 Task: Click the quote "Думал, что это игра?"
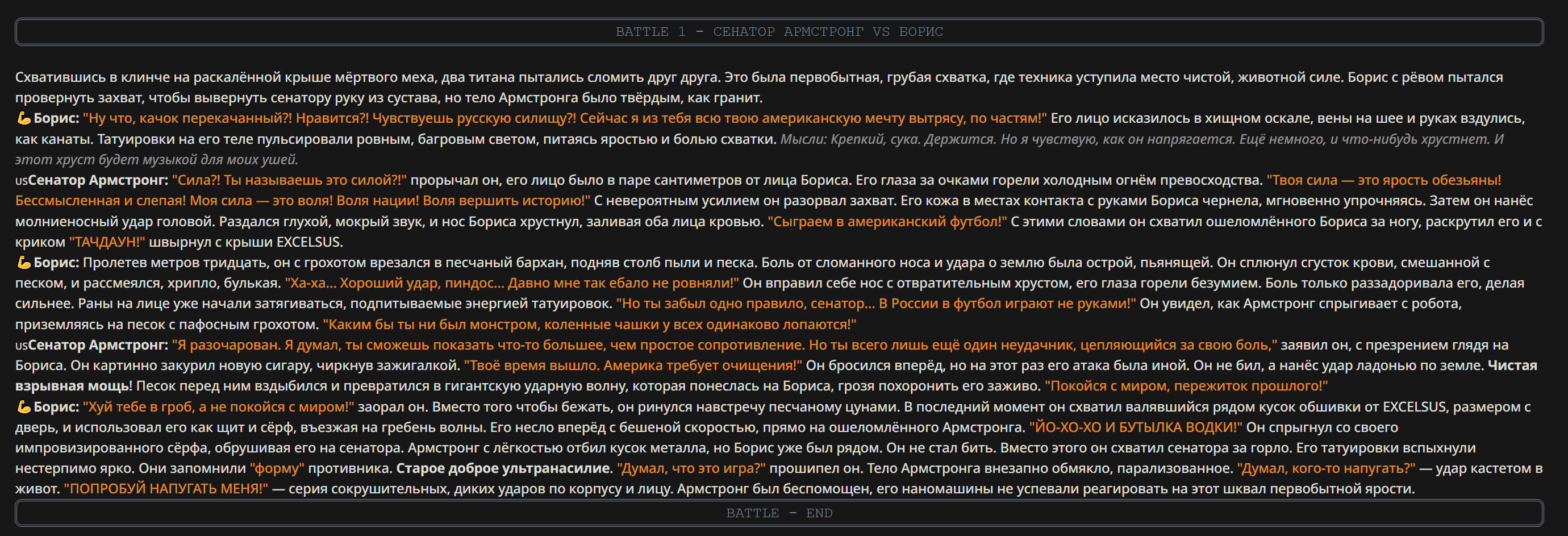tap(691, 468)
